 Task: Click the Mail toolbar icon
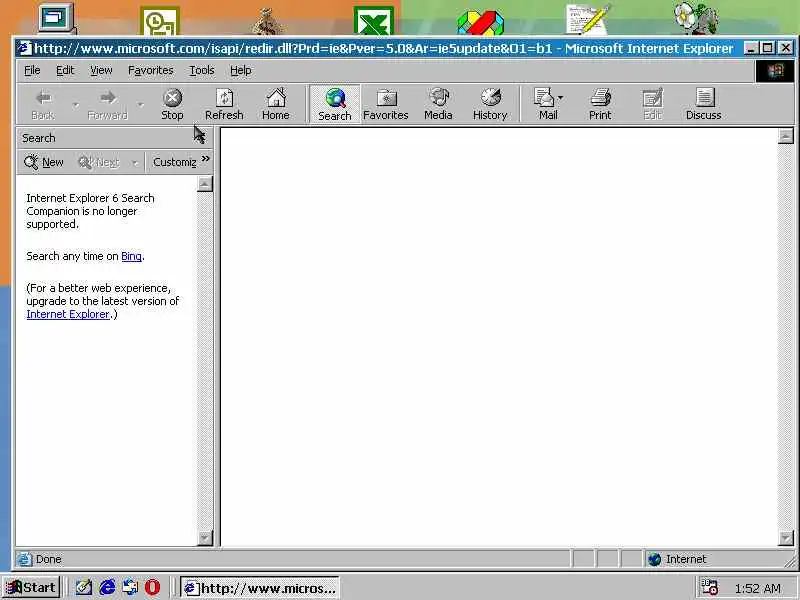click(x=545, y=105)
